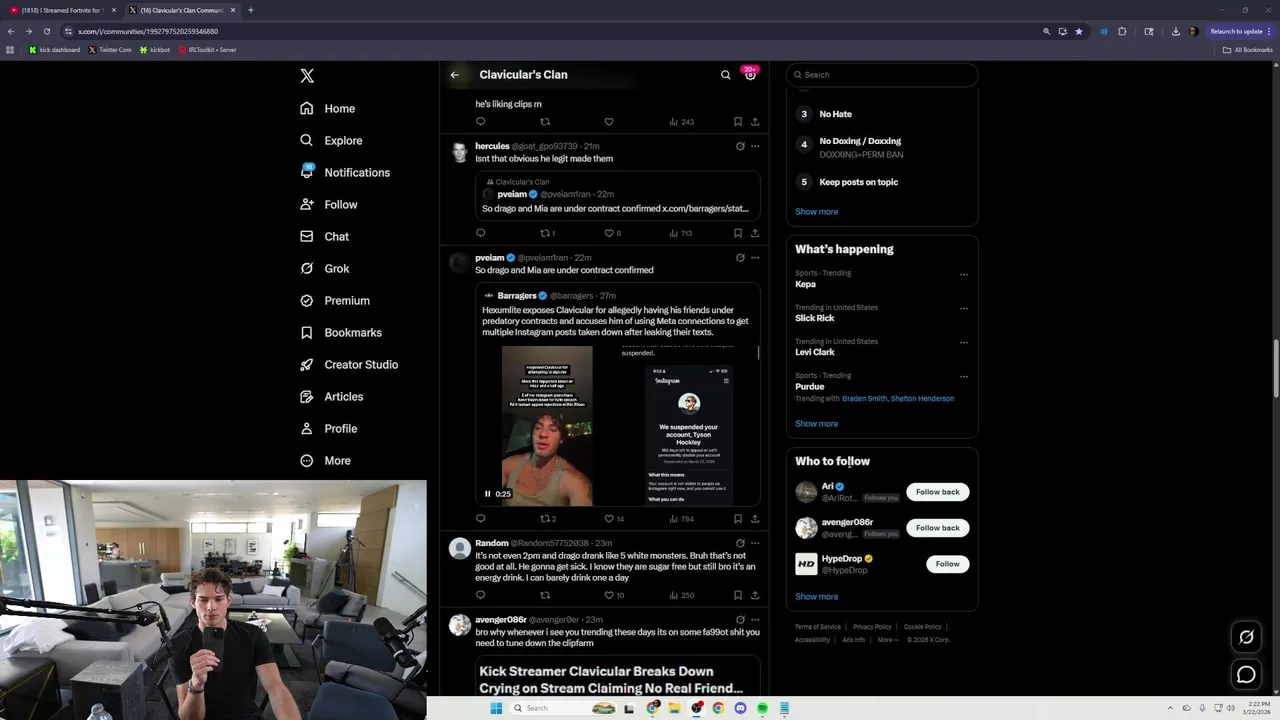Screen dimensions: 1280x720
Task: Repost the pveiam post
Action: point(545,519)
